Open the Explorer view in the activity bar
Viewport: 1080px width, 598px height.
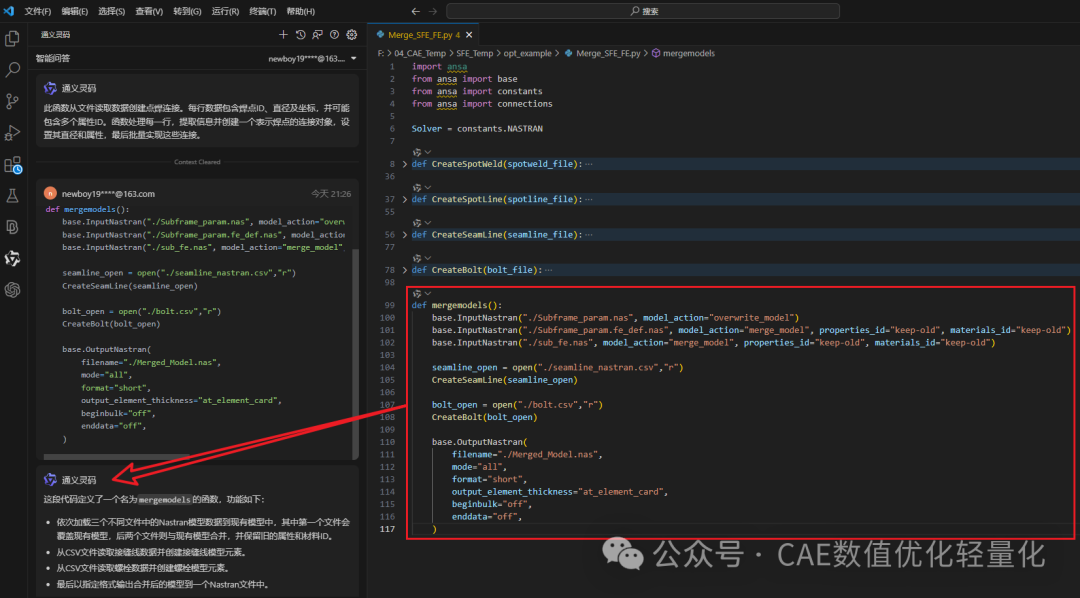point(12,39)
